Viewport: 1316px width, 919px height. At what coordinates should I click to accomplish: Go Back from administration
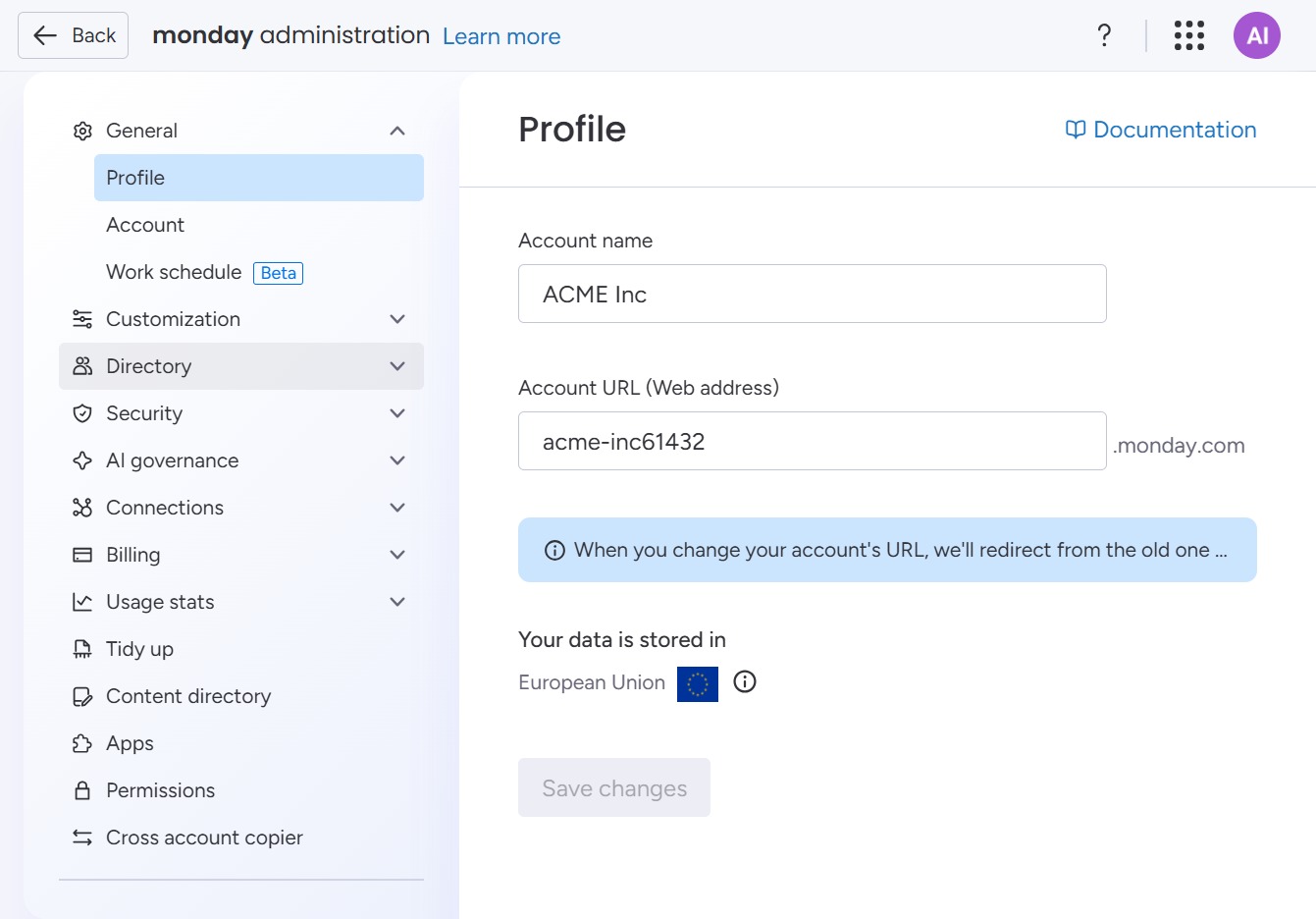pos(74,35)
